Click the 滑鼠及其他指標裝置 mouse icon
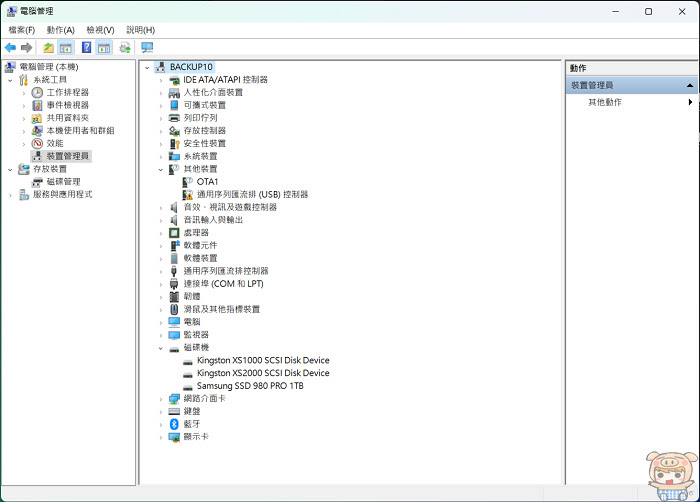This screenshot has width=700, height=502. (174, 310)
